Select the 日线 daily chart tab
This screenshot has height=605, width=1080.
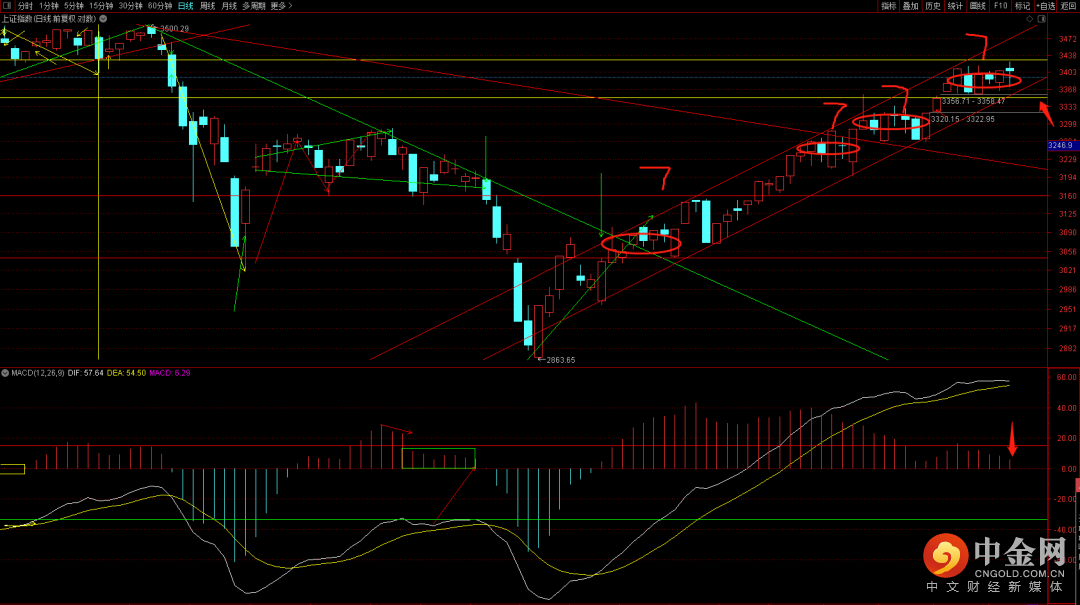tap(185, 6)
